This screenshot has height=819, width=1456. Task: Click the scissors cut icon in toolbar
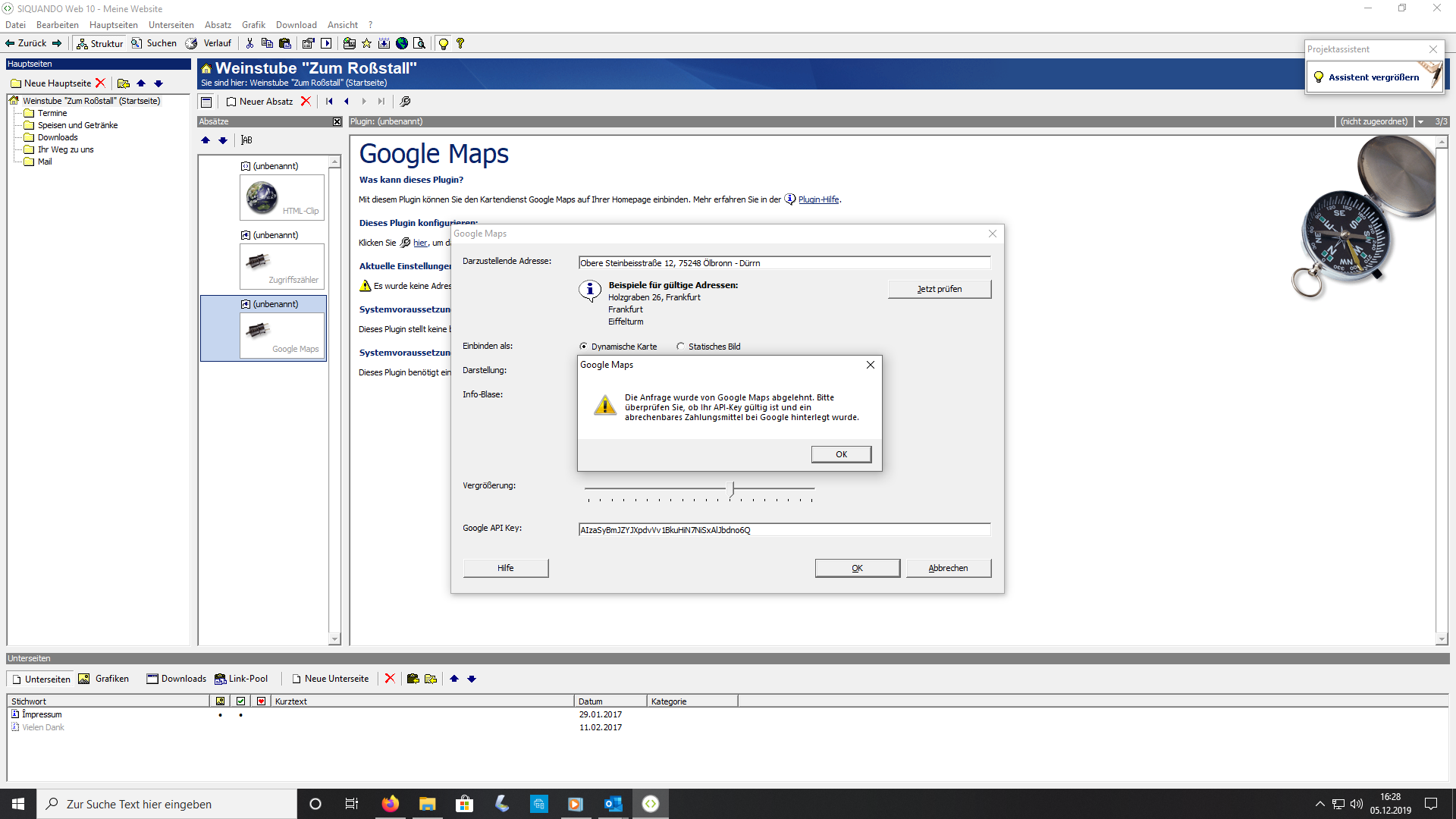coord(249,43)
